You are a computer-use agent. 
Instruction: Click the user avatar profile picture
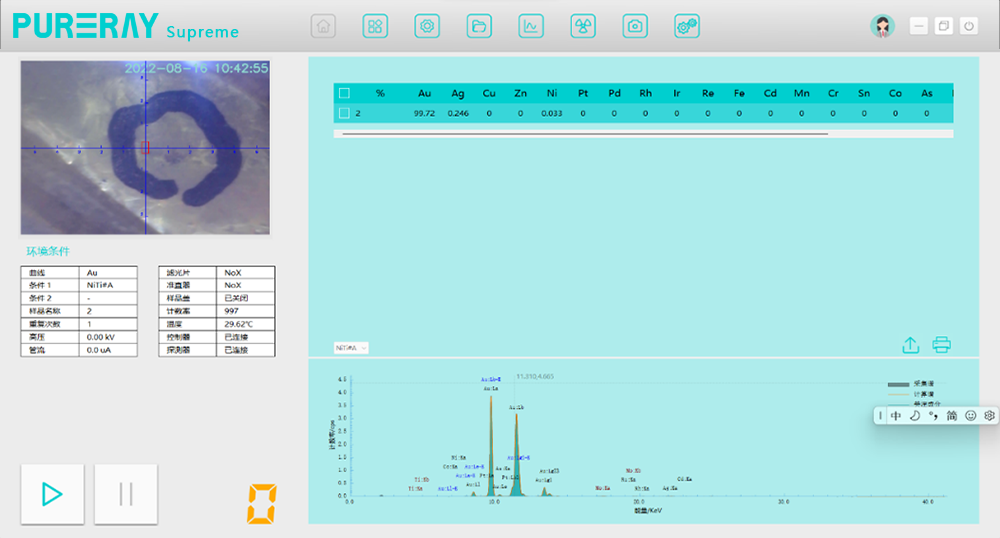pyautogui.click(x=882, y=27)
